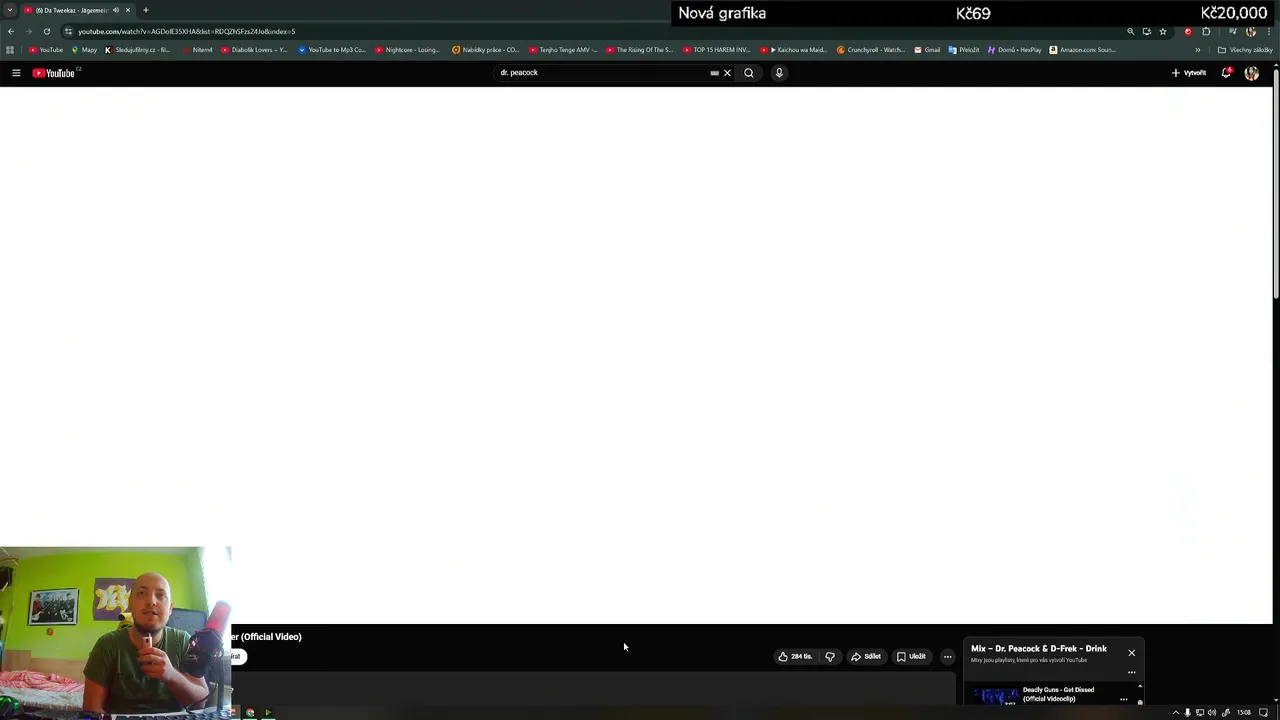Reload the YouTube page
The height and width of the screenshot is (720, 1280).
click(47, 32)
